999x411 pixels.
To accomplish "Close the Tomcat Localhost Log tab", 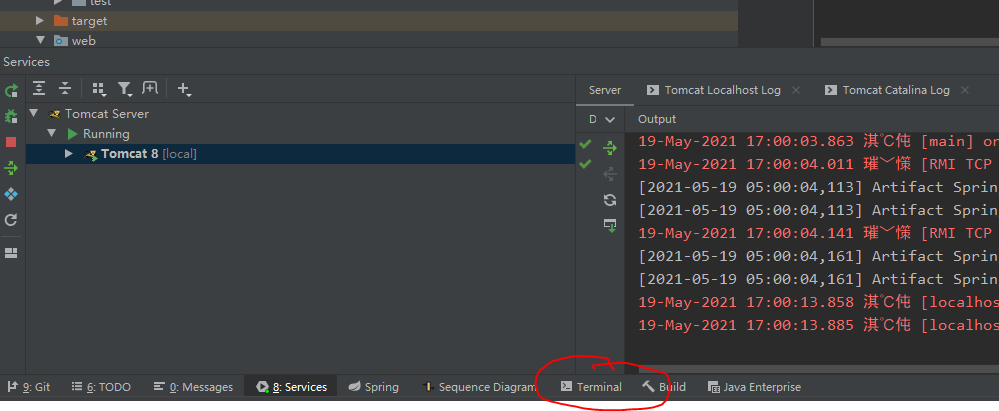I will (796, 90).
